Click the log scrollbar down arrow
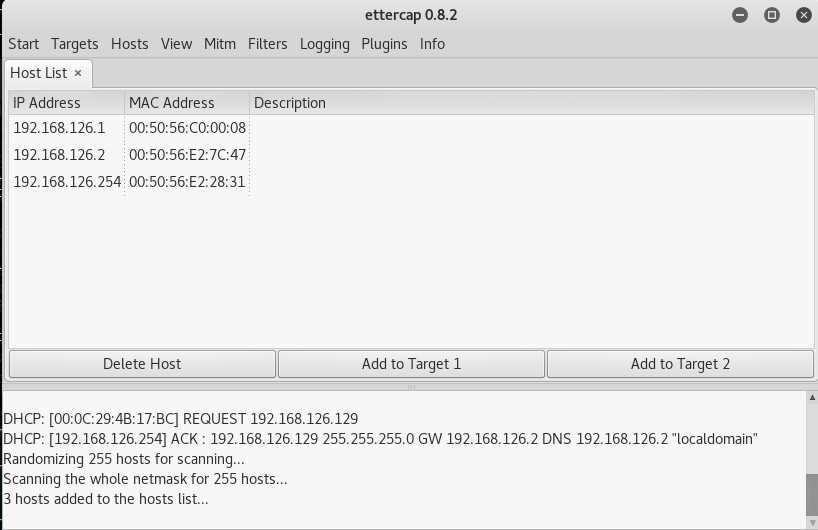The width and height of the screenshot is (818, 530). pyautogui.click(x=812, y=522)
